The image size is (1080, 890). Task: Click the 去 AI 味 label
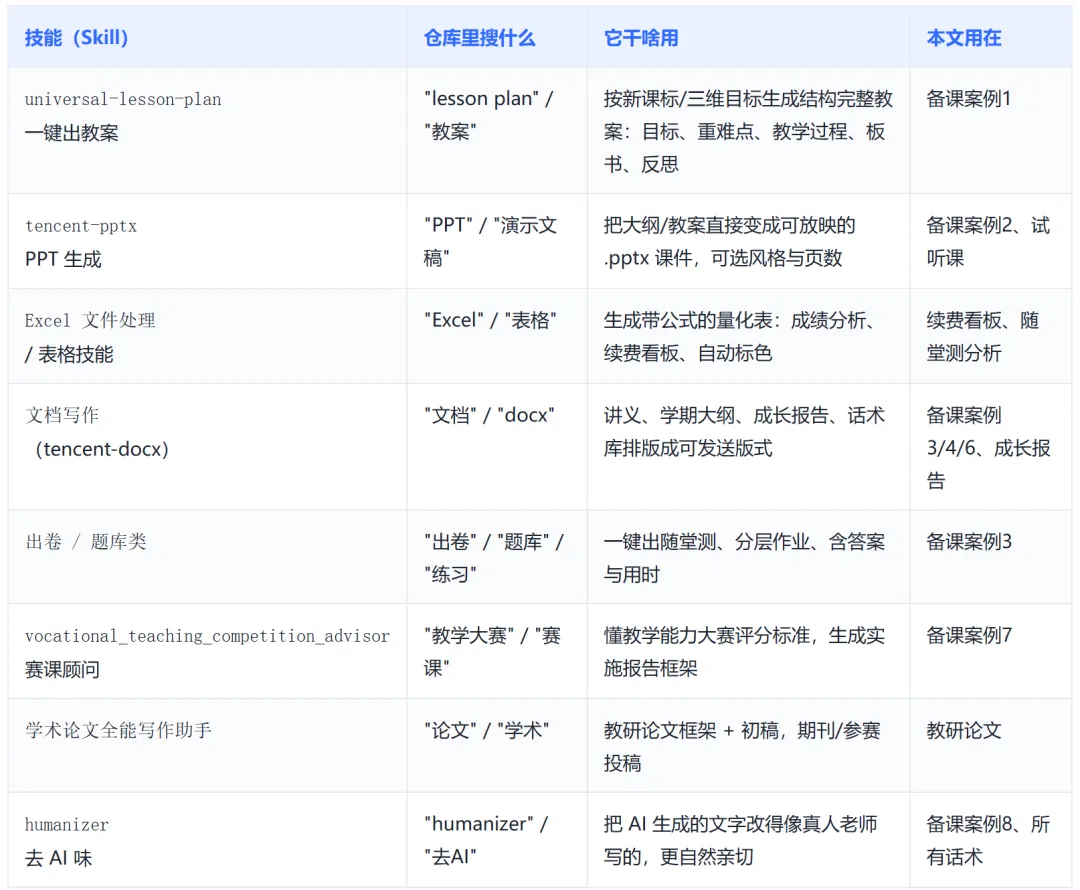coord(59,858)
